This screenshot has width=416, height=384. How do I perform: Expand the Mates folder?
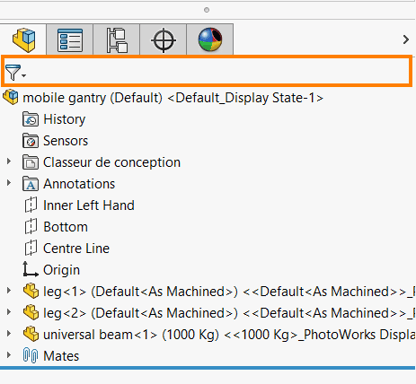tap(9, 355)
